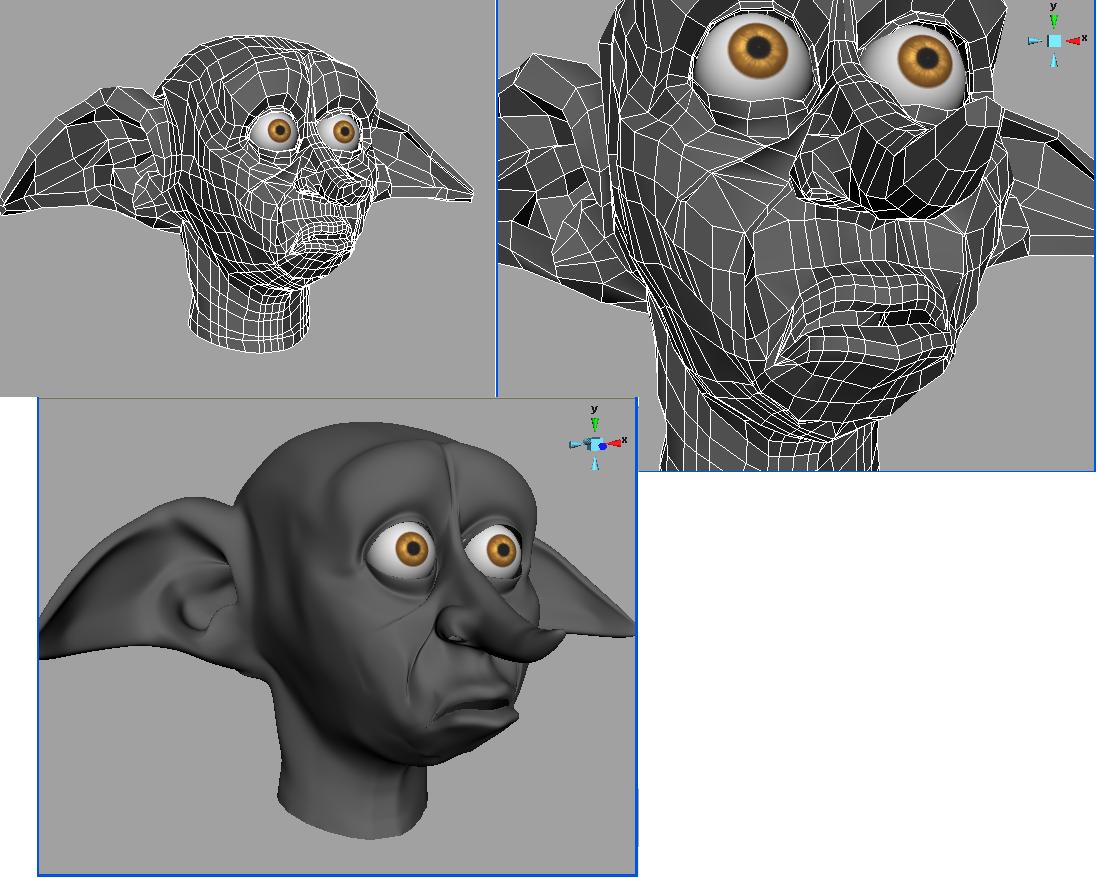Screen dimensions: 1098x878
Task: Click red X-axis cone in smooth shaded view gizmo
Action: [x=615, y=443]
